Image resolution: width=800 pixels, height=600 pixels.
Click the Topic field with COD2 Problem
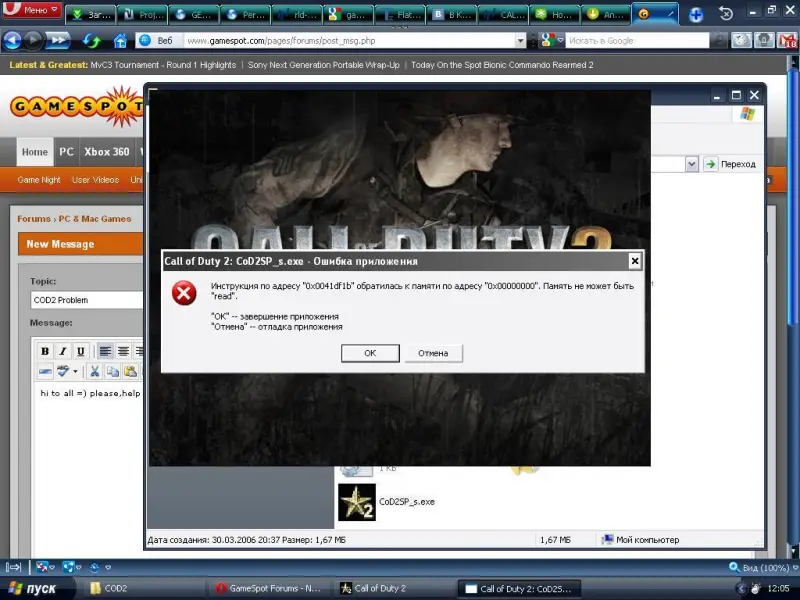[x=87, y=300]
